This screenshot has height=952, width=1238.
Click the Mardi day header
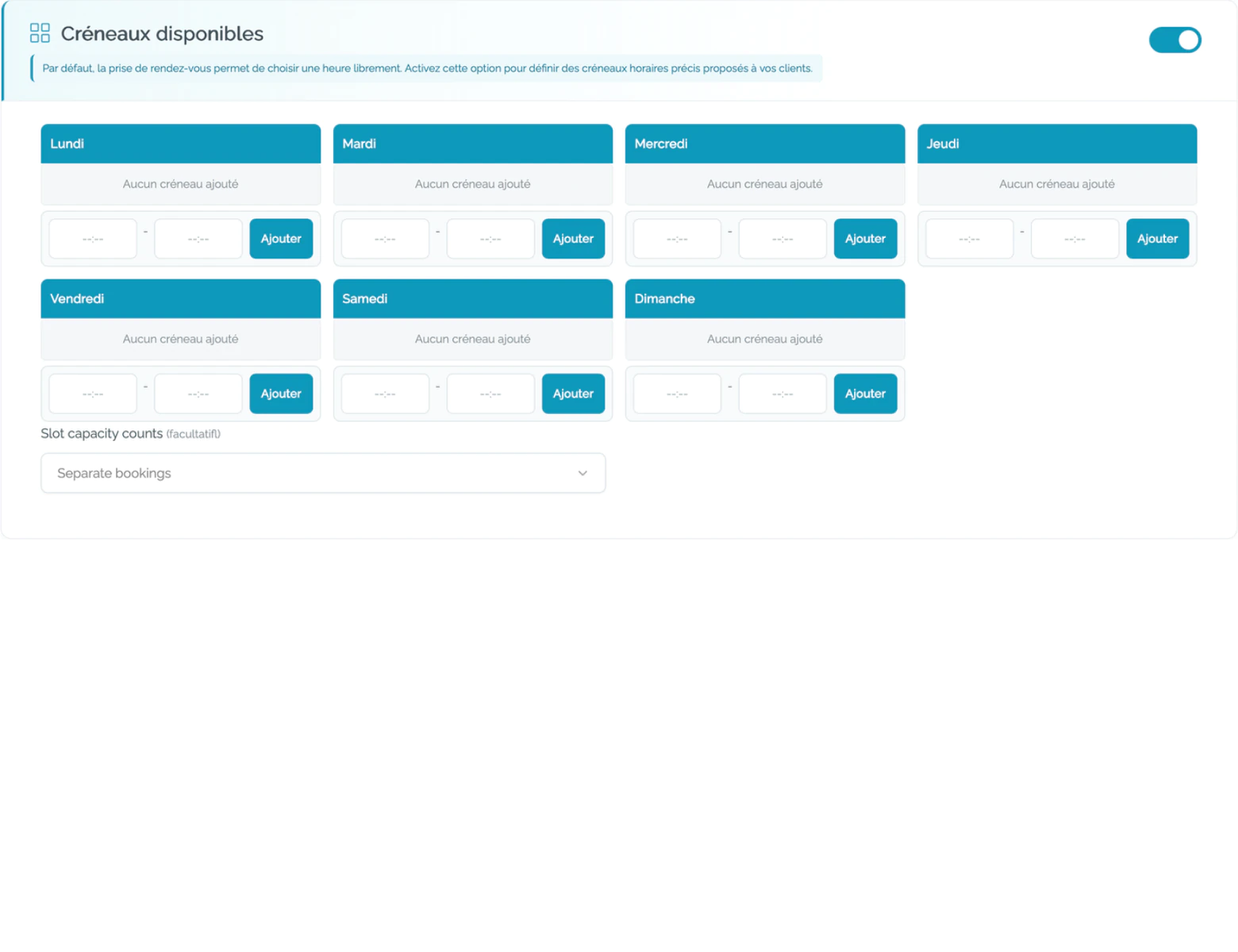(x=473, y=144)
